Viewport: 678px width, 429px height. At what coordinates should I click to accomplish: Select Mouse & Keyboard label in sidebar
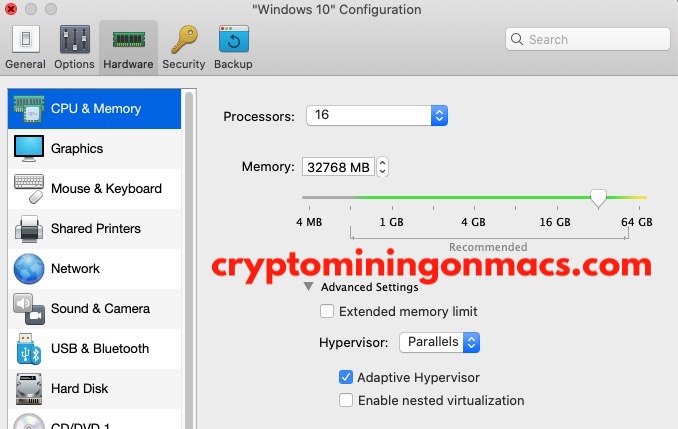pyautogui.click(x=106, y=189)
